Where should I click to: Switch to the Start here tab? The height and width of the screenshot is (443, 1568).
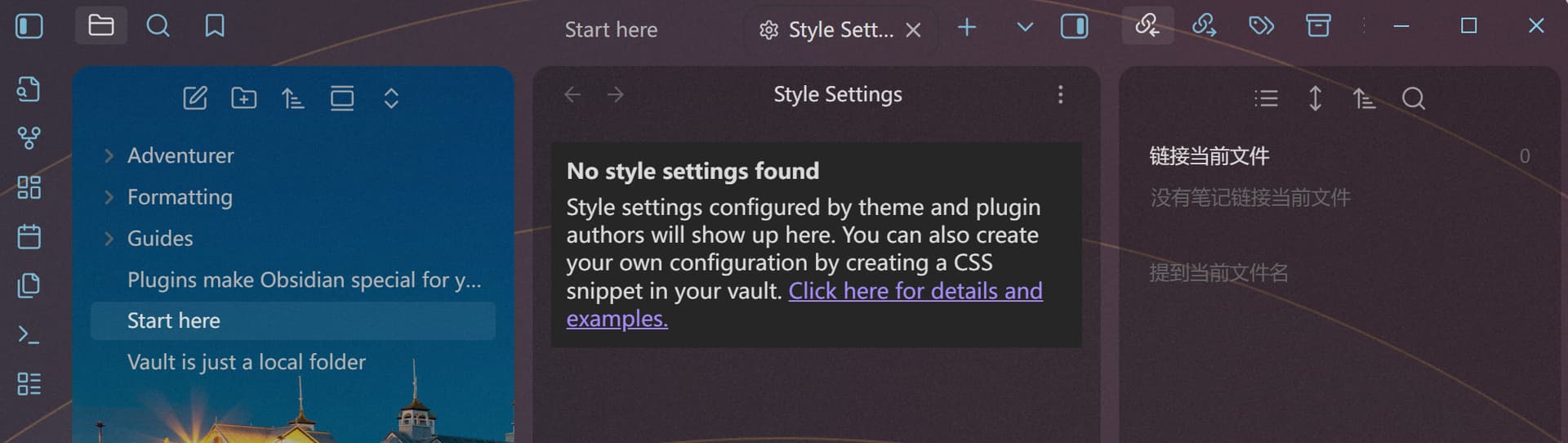[611, 30]
